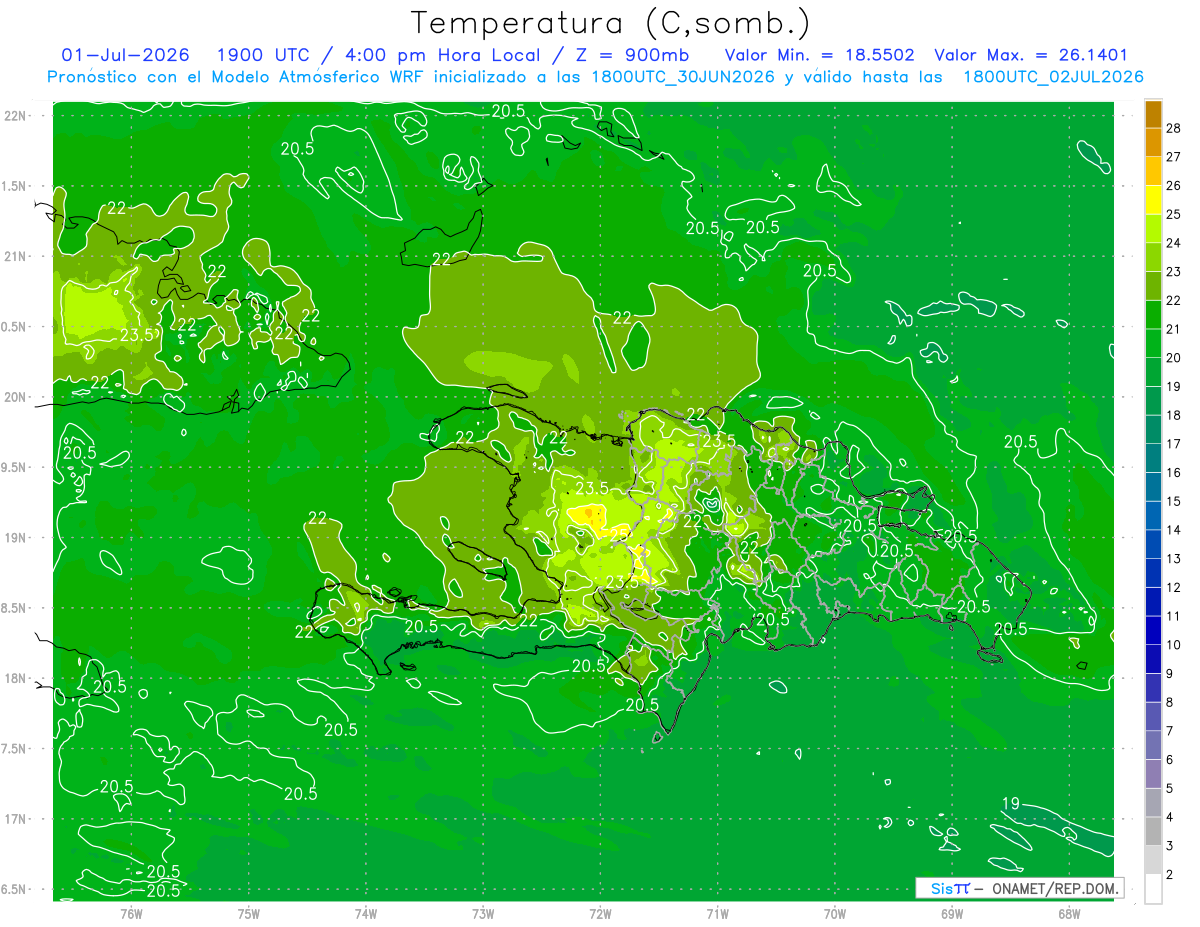
Task: Click the green legend swatch between 20 and 21
Action: point(1153,344)
